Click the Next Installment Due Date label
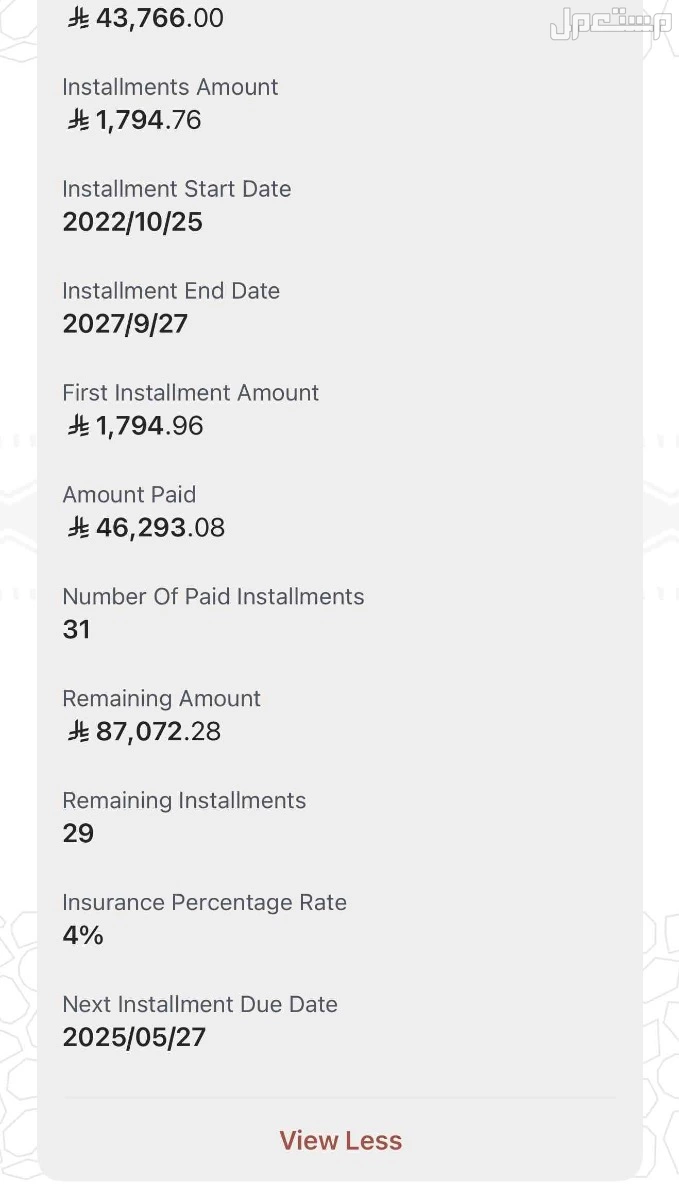 click(200, 1005)
